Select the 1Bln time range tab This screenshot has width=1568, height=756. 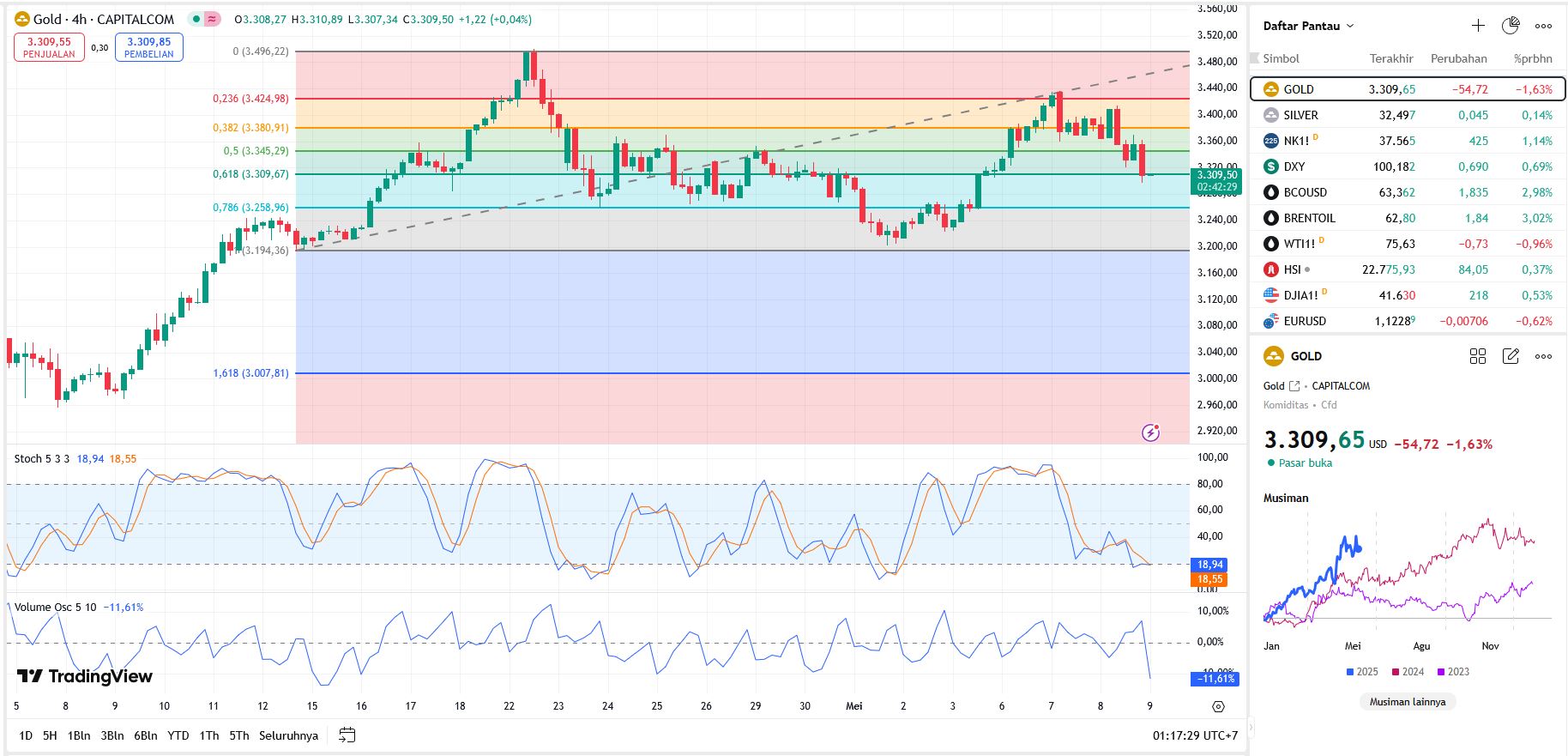(79, 735)
